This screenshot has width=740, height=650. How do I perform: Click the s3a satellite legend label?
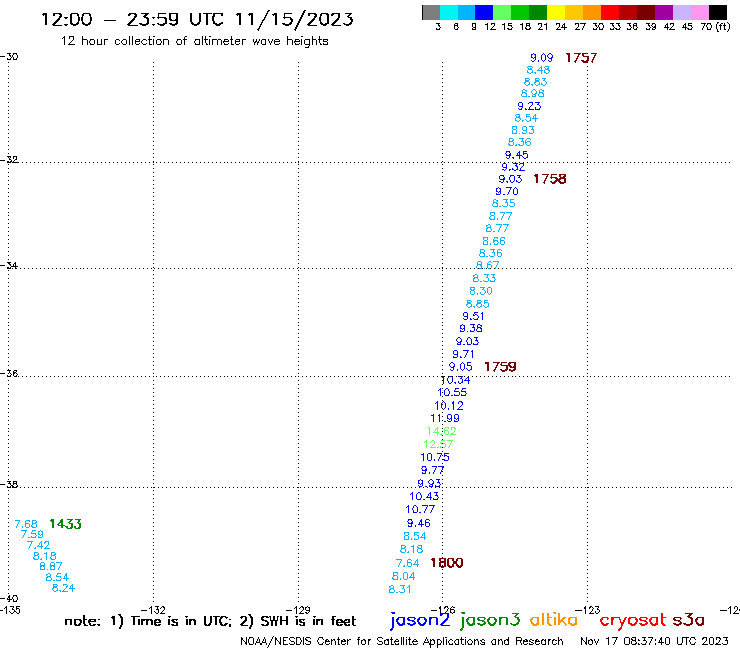point(689,620)
